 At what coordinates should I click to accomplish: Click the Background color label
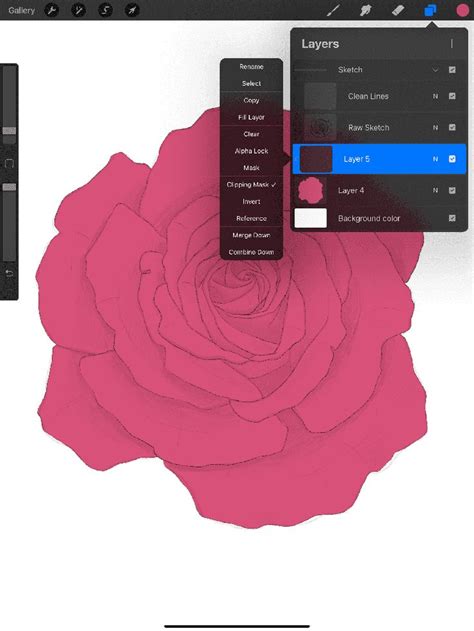(x=369, y=219)
